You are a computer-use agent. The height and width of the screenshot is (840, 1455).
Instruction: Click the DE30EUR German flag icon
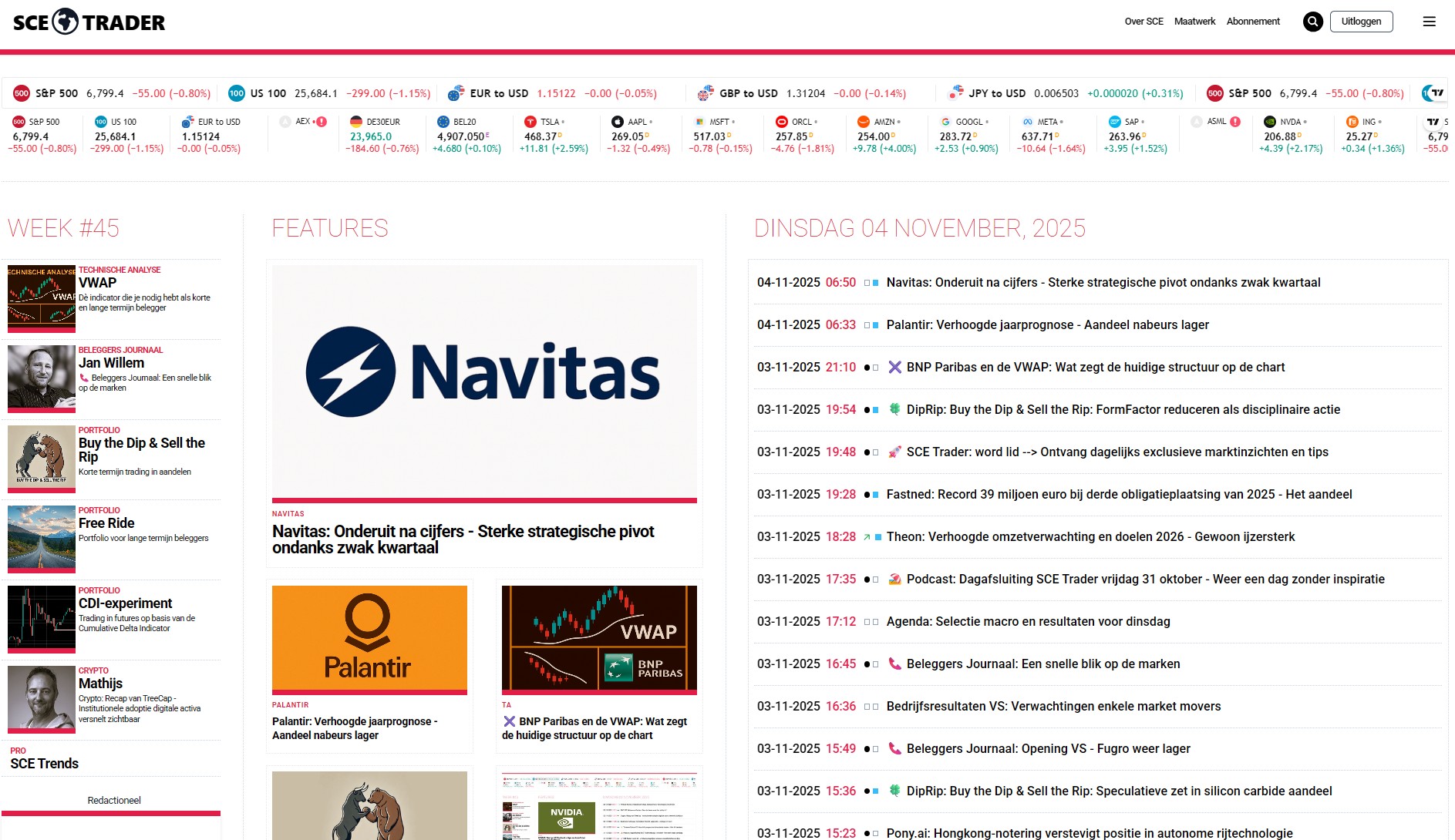click(356, 122)
